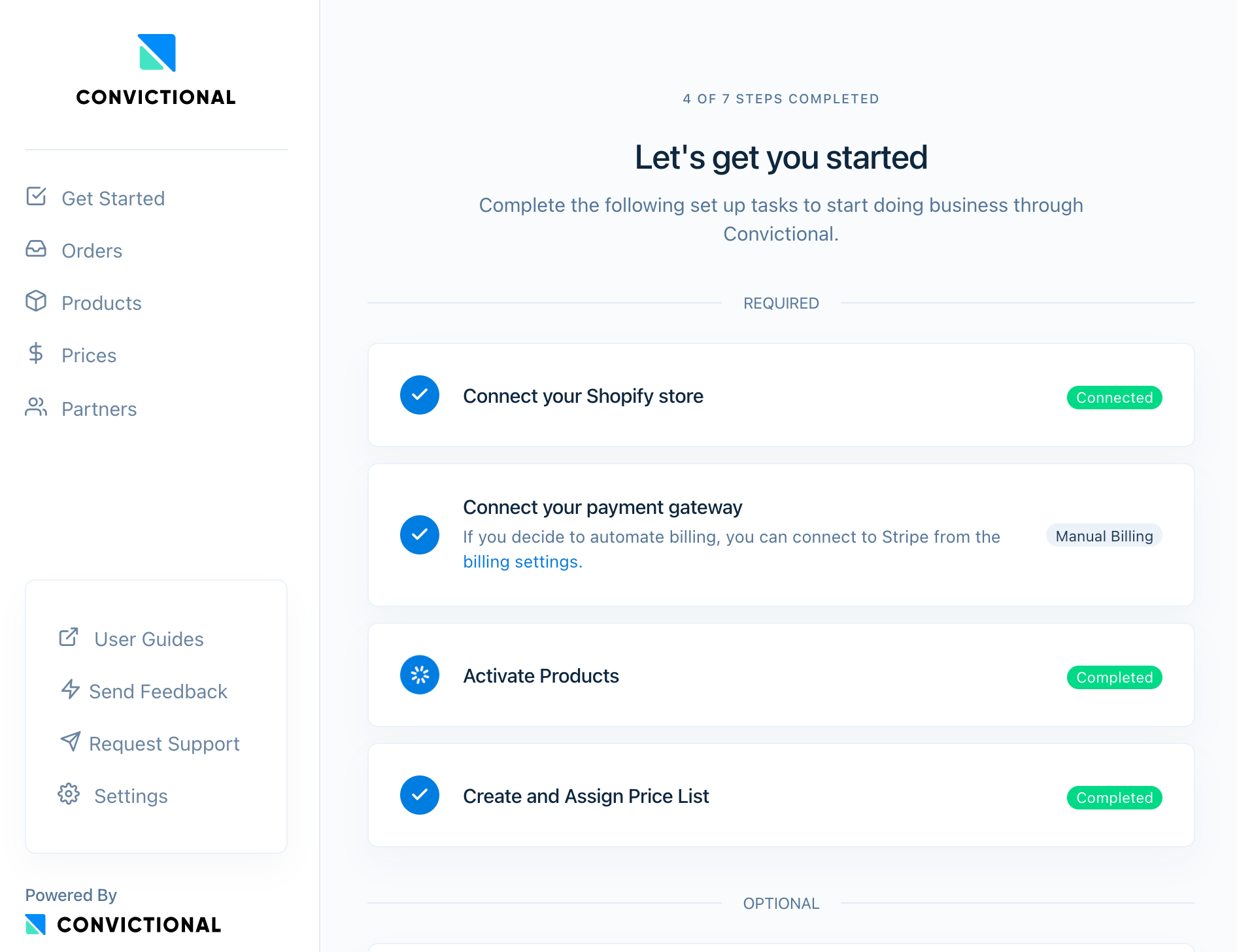Click the User Guides external link icon
This screenshot has width=1237, height=952.
(x=69, y=637)
